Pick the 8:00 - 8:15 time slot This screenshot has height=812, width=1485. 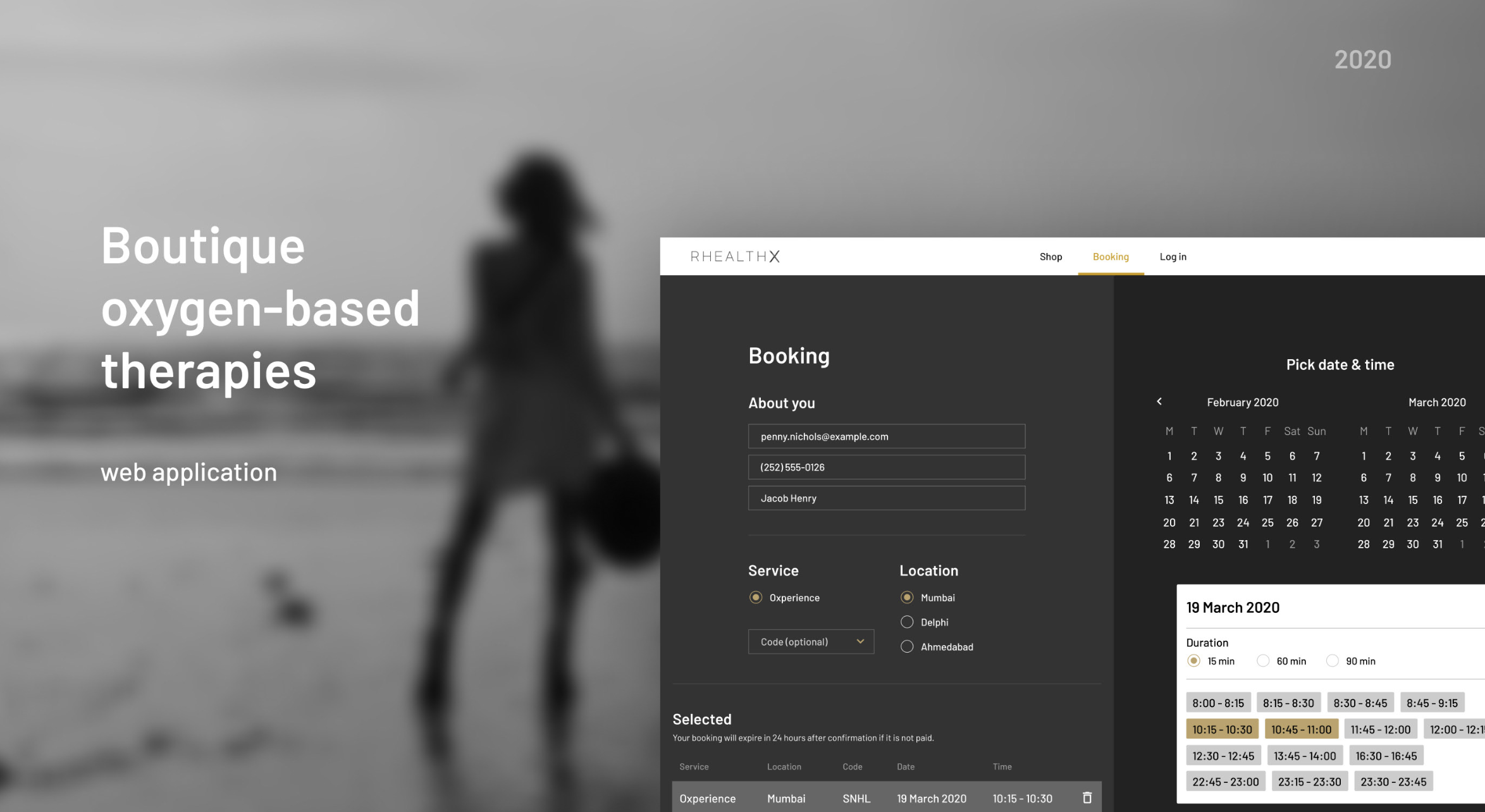(x=1218, y=703)
